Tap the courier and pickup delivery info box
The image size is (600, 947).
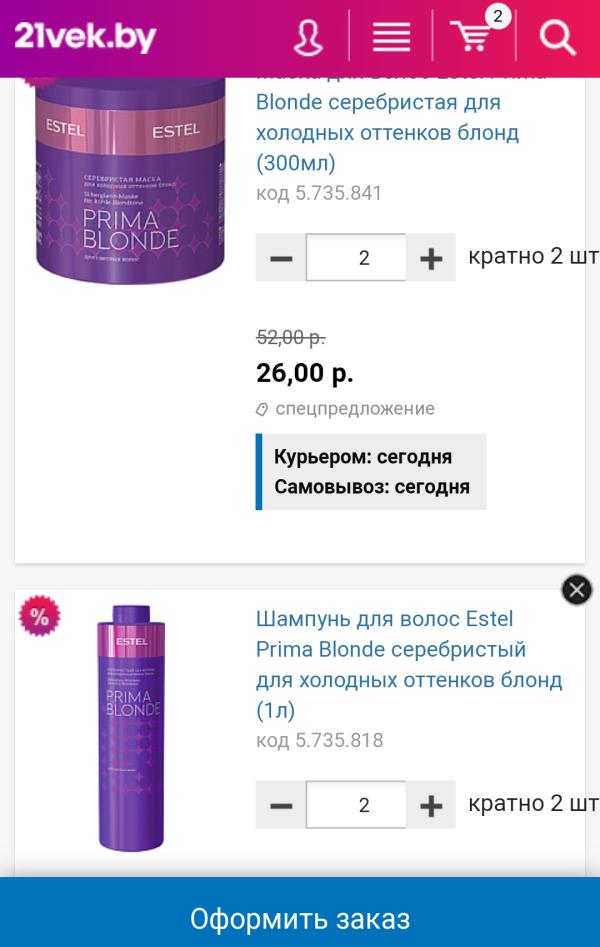[371, 472]
